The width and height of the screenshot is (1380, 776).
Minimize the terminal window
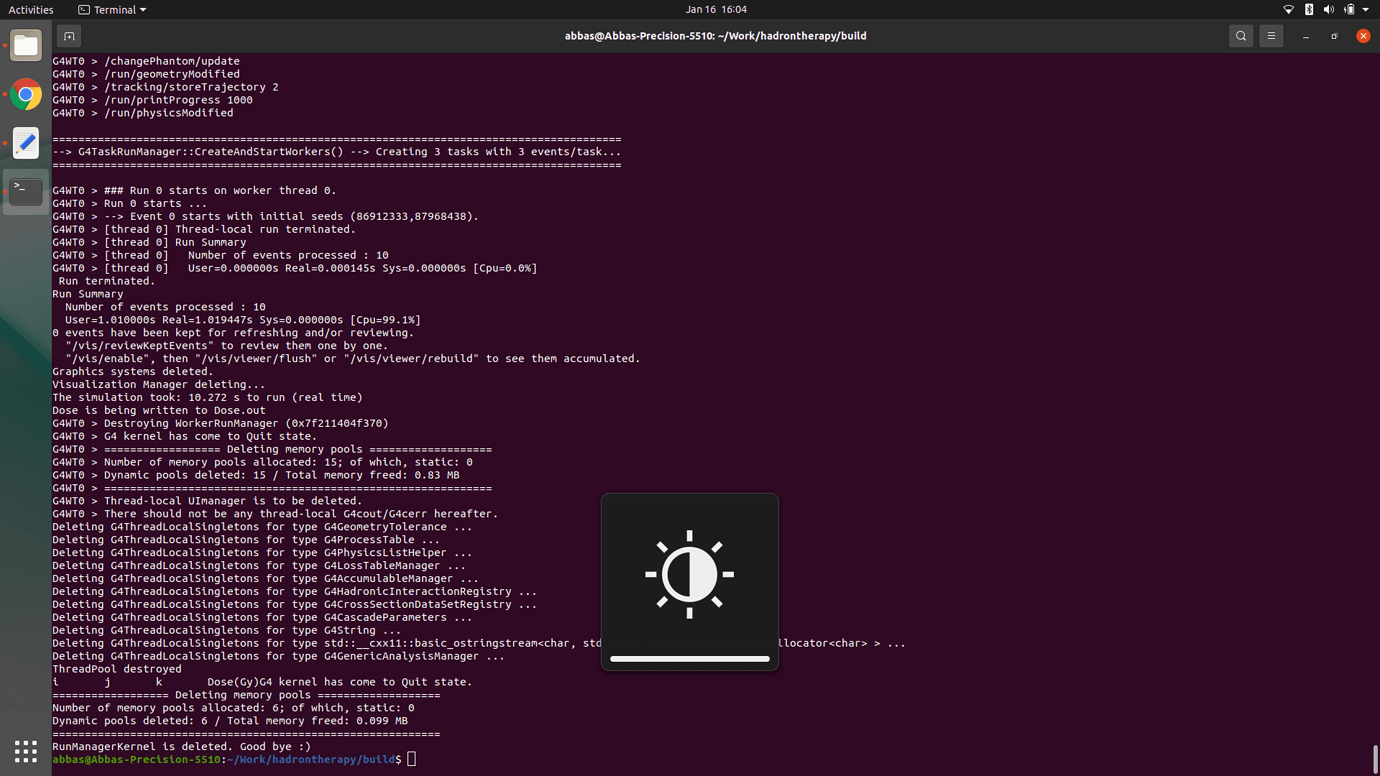[1306, 36]
